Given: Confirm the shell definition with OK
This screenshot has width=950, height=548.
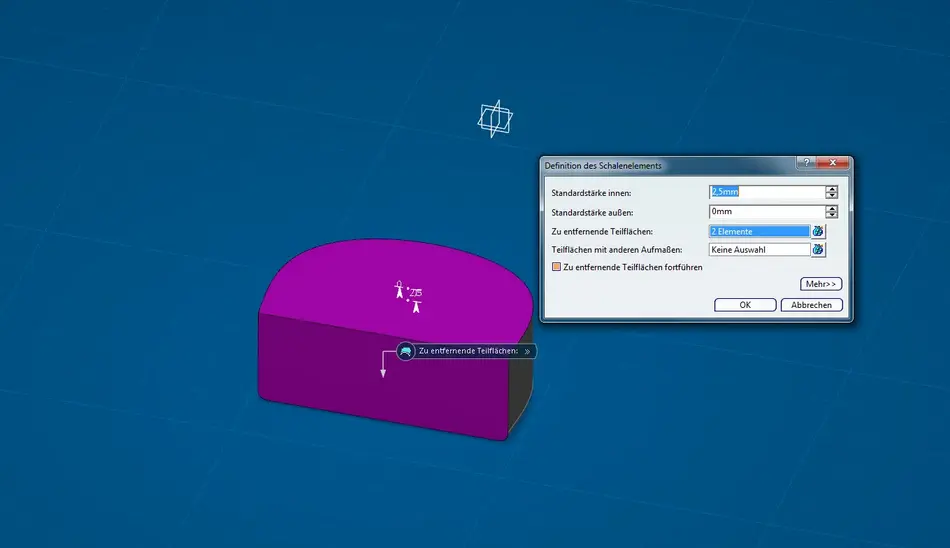Looking at the screenshot, I should point(745,305).
